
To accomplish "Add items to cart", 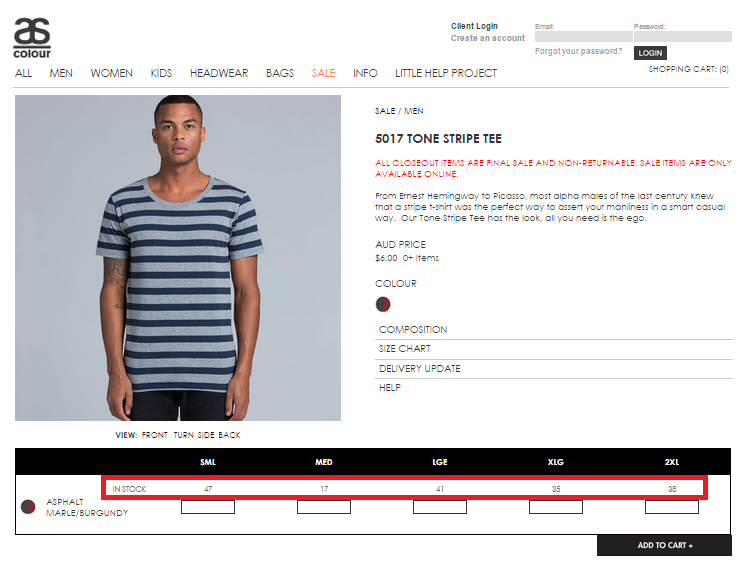I will point(664,545).
